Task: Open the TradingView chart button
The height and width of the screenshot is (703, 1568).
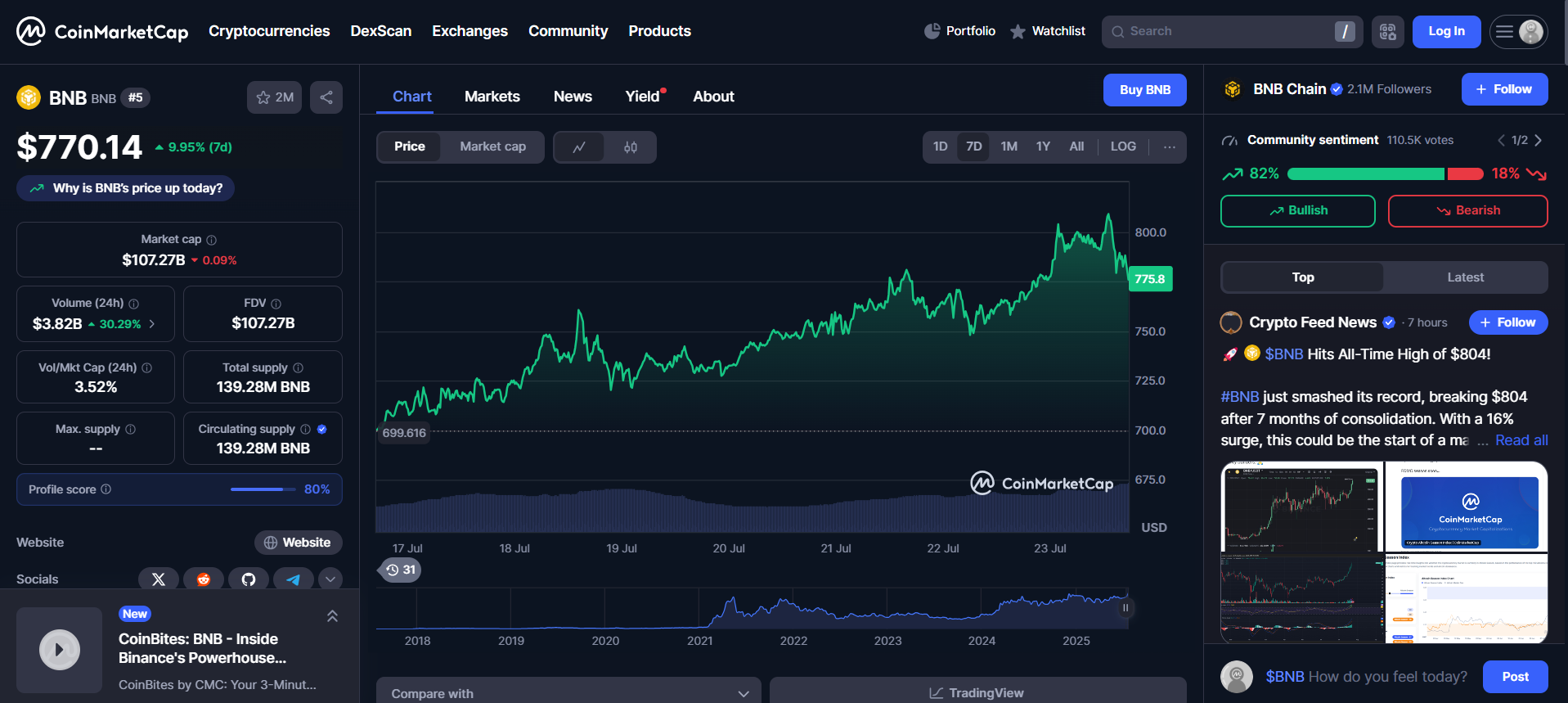Action: 977,692
